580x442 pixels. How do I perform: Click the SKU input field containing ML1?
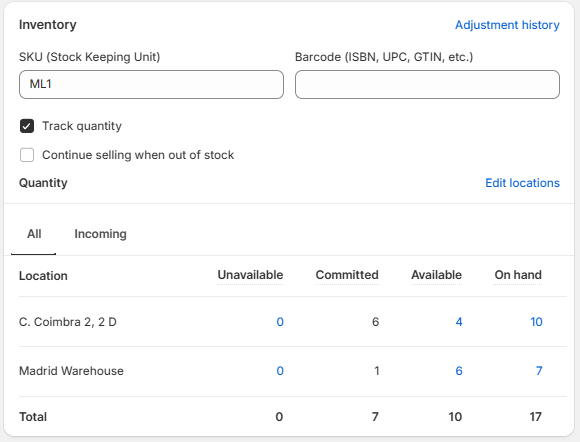[x=151, y=84]
